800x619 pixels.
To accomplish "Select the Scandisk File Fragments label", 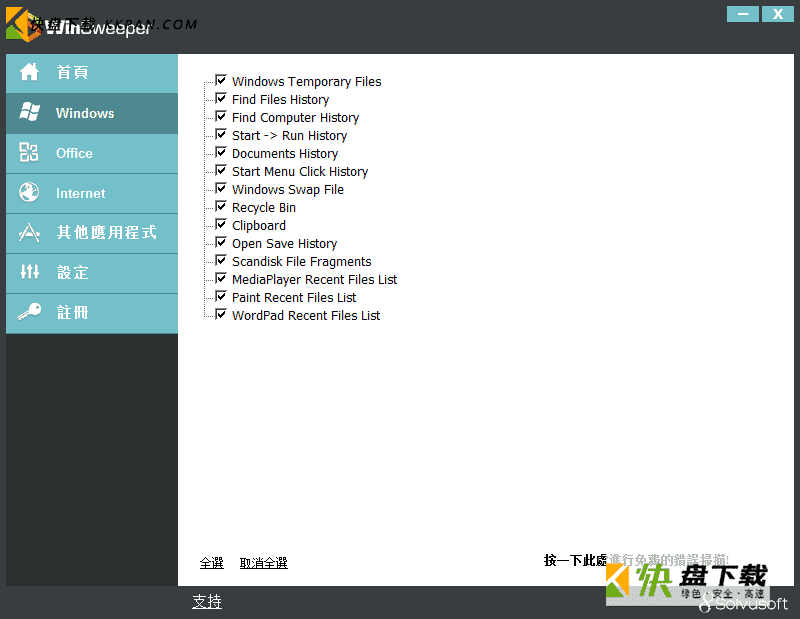I will 302,262.
